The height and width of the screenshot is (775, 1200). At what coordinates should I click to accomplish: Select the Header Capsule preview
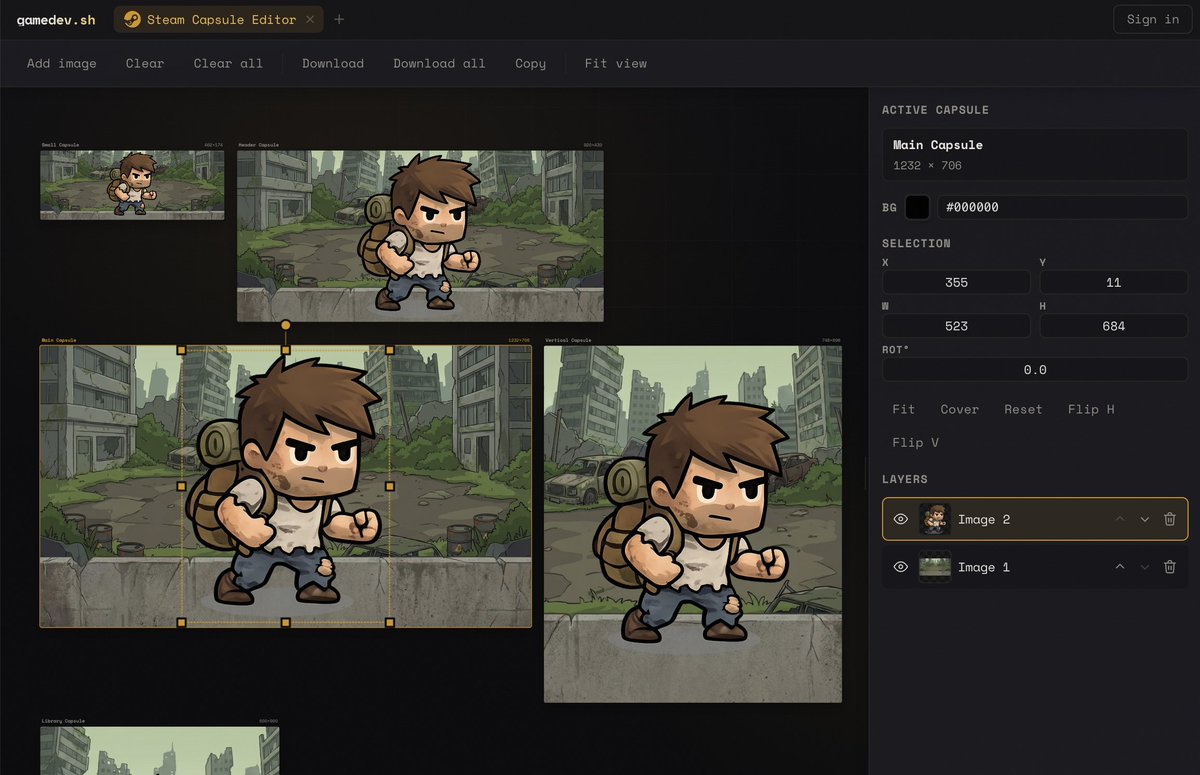point(420,236)
